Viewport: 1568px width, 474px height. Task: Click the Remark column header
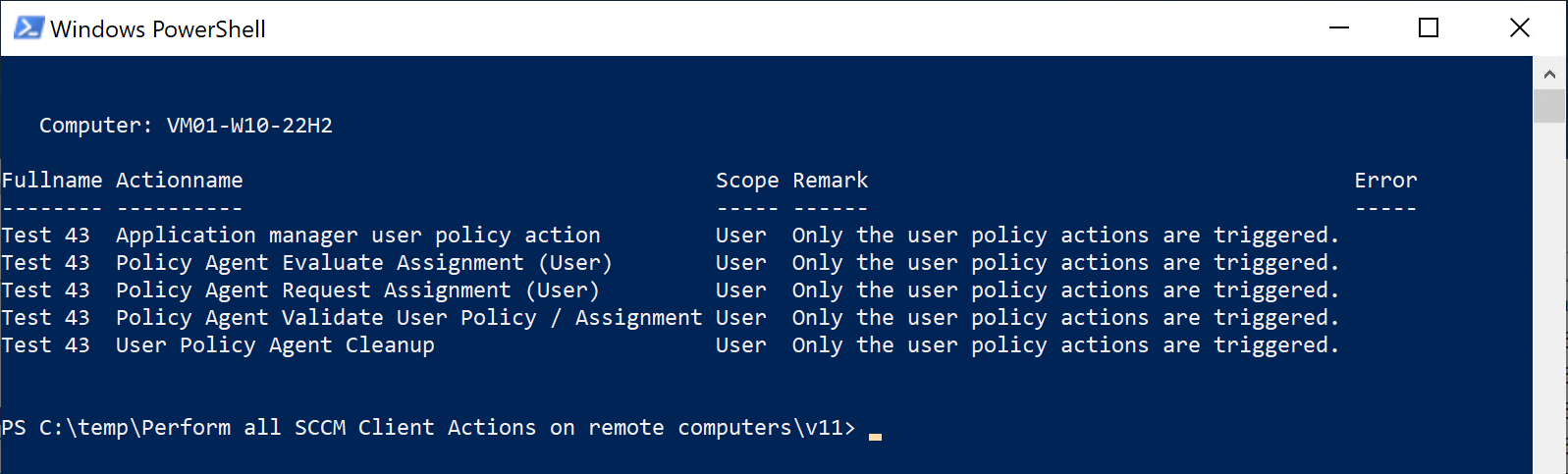point(830,181)
